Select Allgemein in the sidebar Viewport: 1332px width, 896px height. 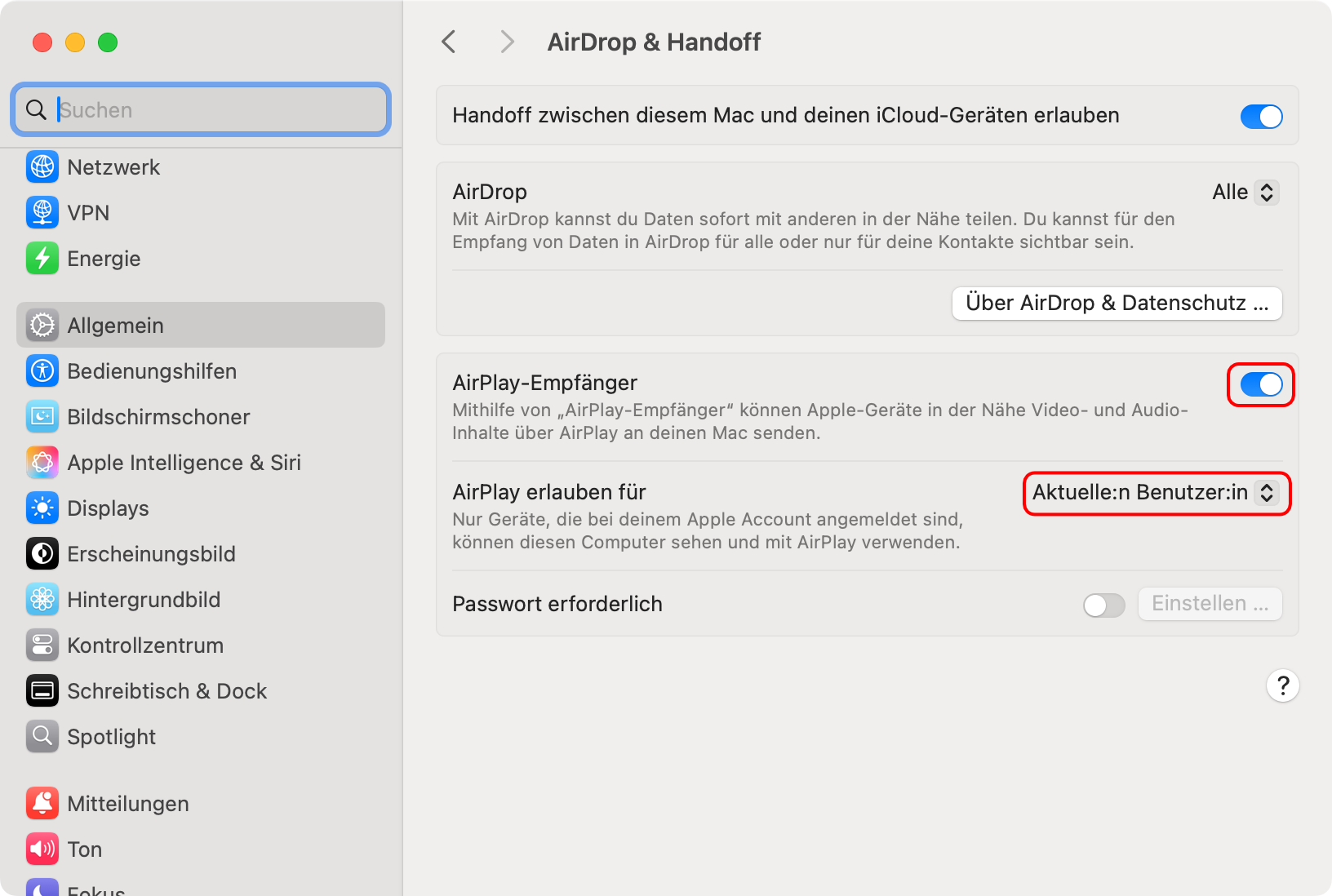coord(201,326)
